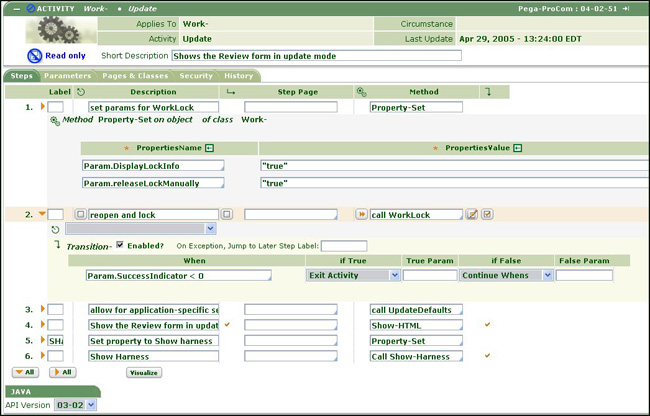The width and height of the screenshot is (650, 416).
Task: Click the Read only text label
Action: pyautogui.click(x=65, y=56)
